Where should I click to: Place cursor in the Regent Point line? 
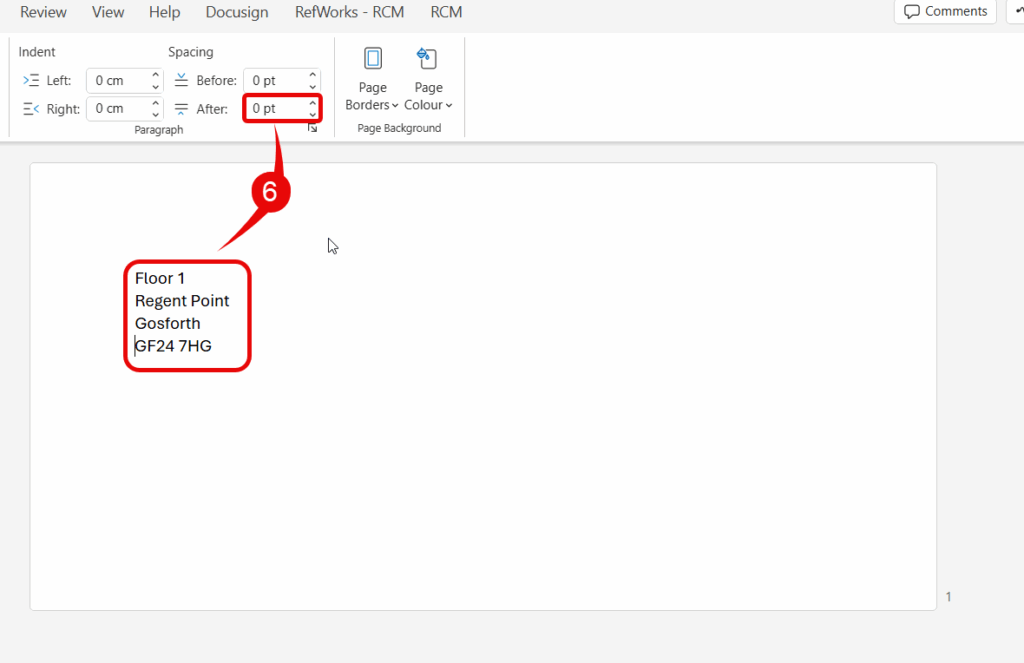(x=182, y=301)
